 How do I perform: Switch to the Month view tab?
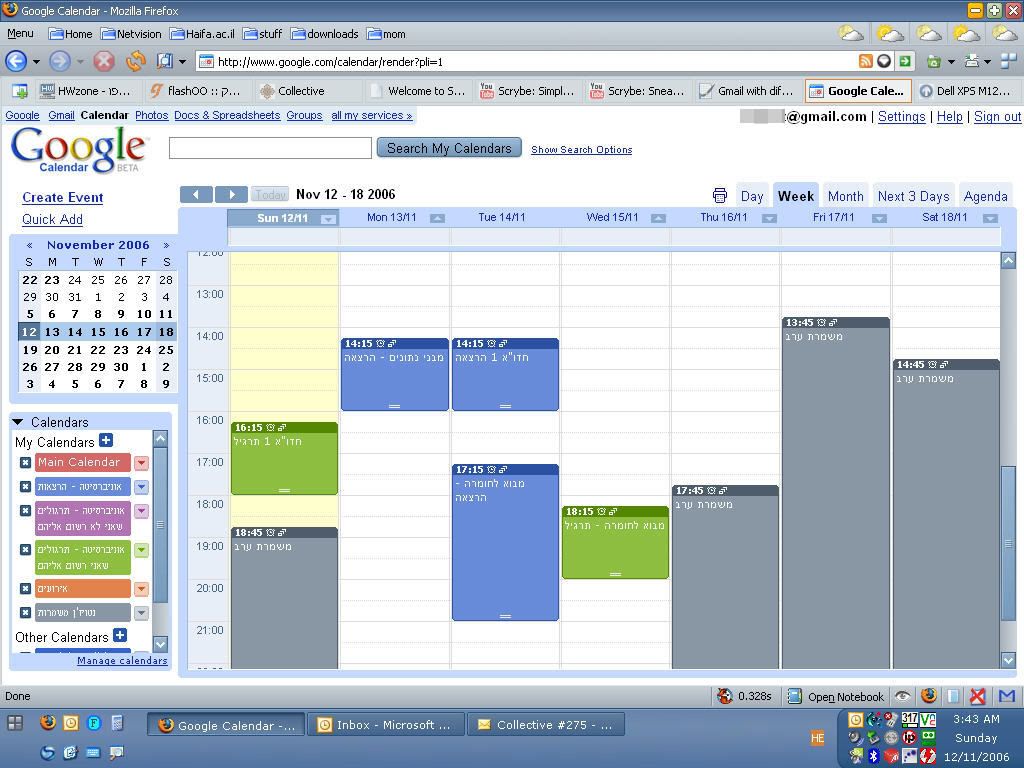846,196
